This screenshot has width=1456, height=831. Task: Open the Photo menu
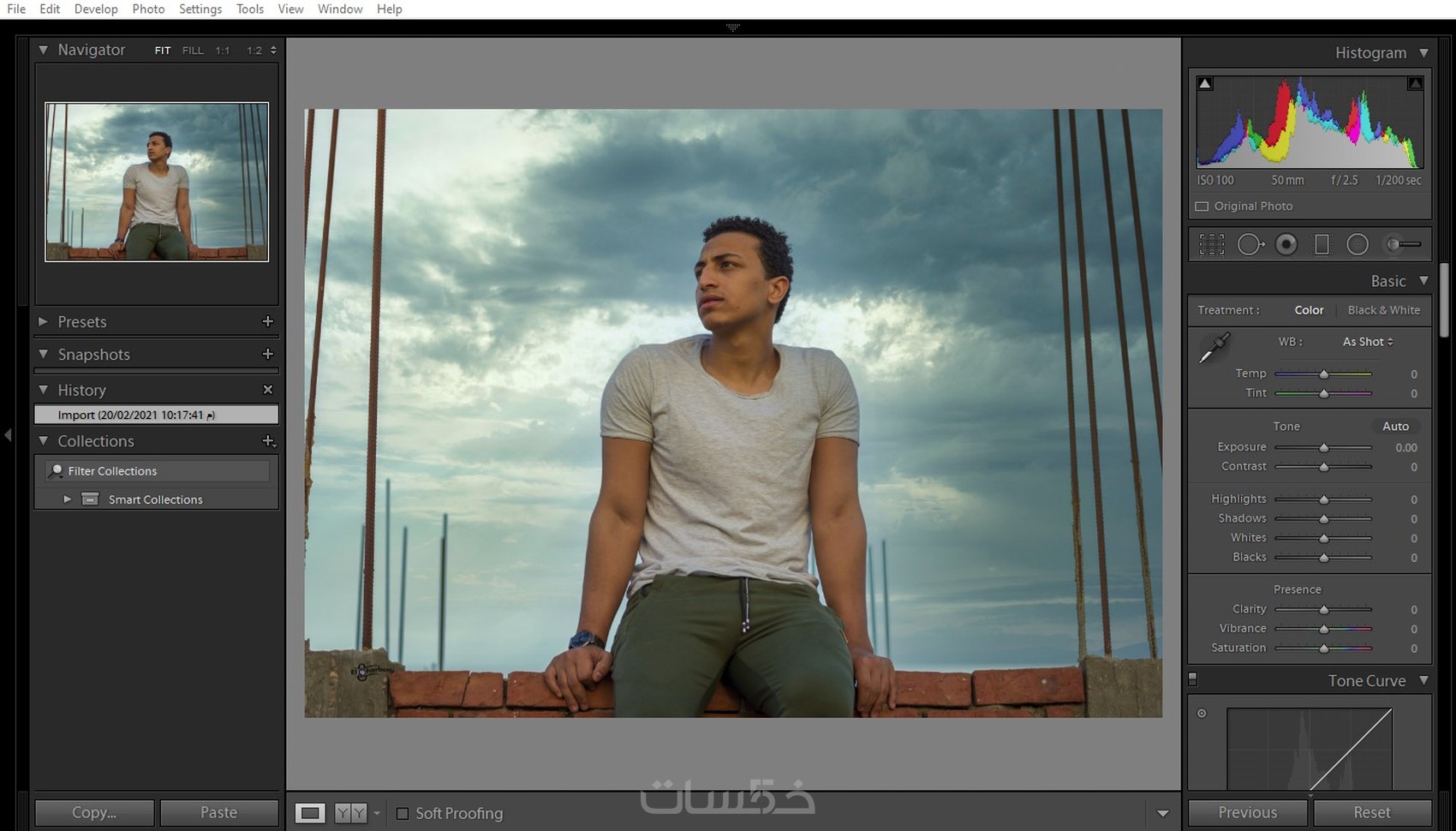tap(148, 9)
